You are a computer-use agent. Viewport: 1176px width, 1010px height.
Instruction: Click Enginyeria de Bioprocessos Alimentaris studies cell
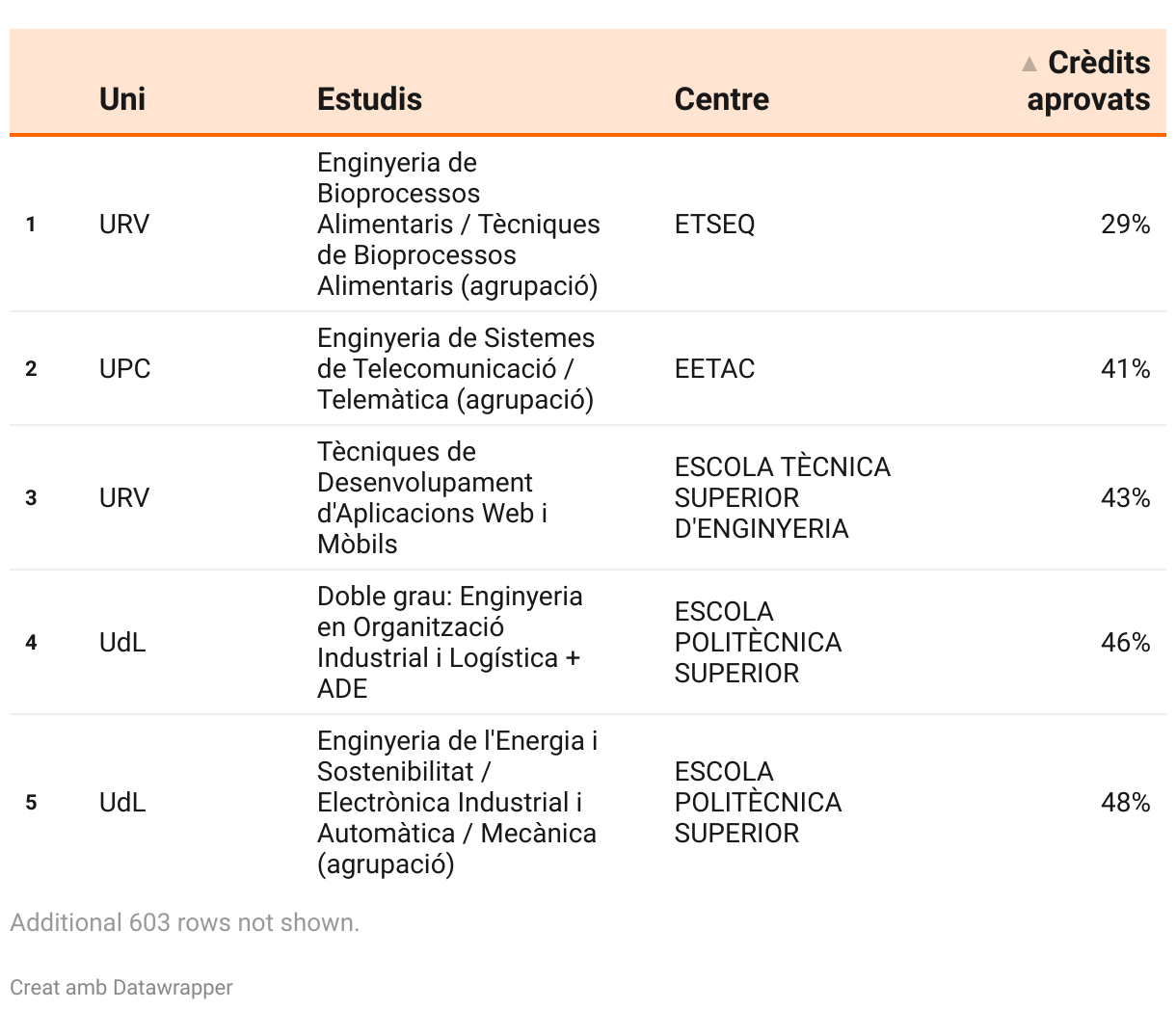[459, 225]
